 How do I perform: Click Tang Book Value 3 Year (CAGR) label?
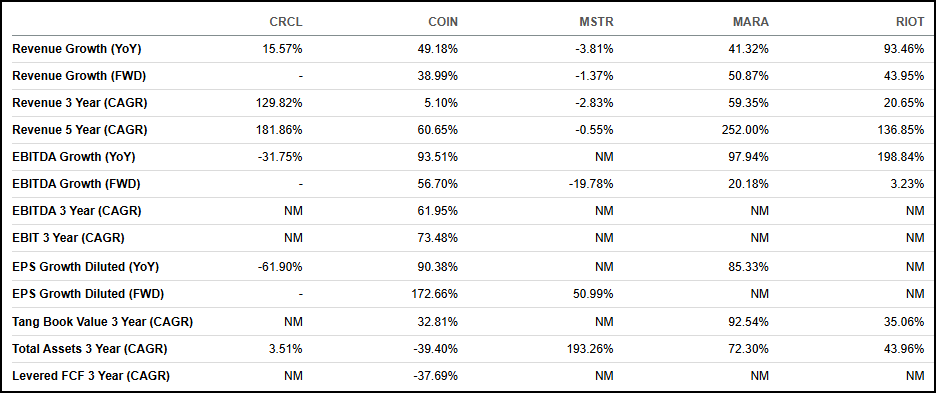pos(102,322)
